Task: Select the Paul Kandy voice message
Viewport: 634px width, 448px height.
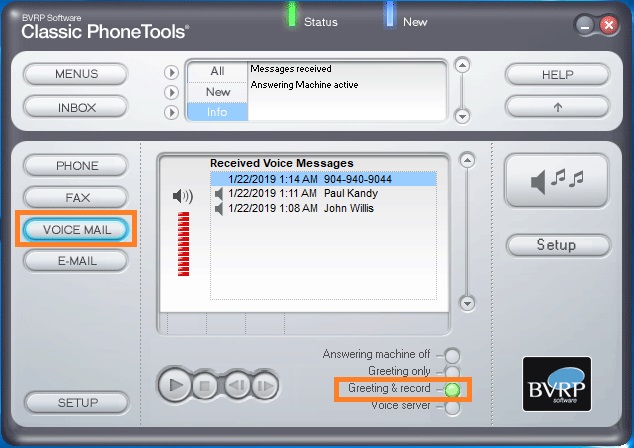Action: pyautogui.click(x=323, y=194)
